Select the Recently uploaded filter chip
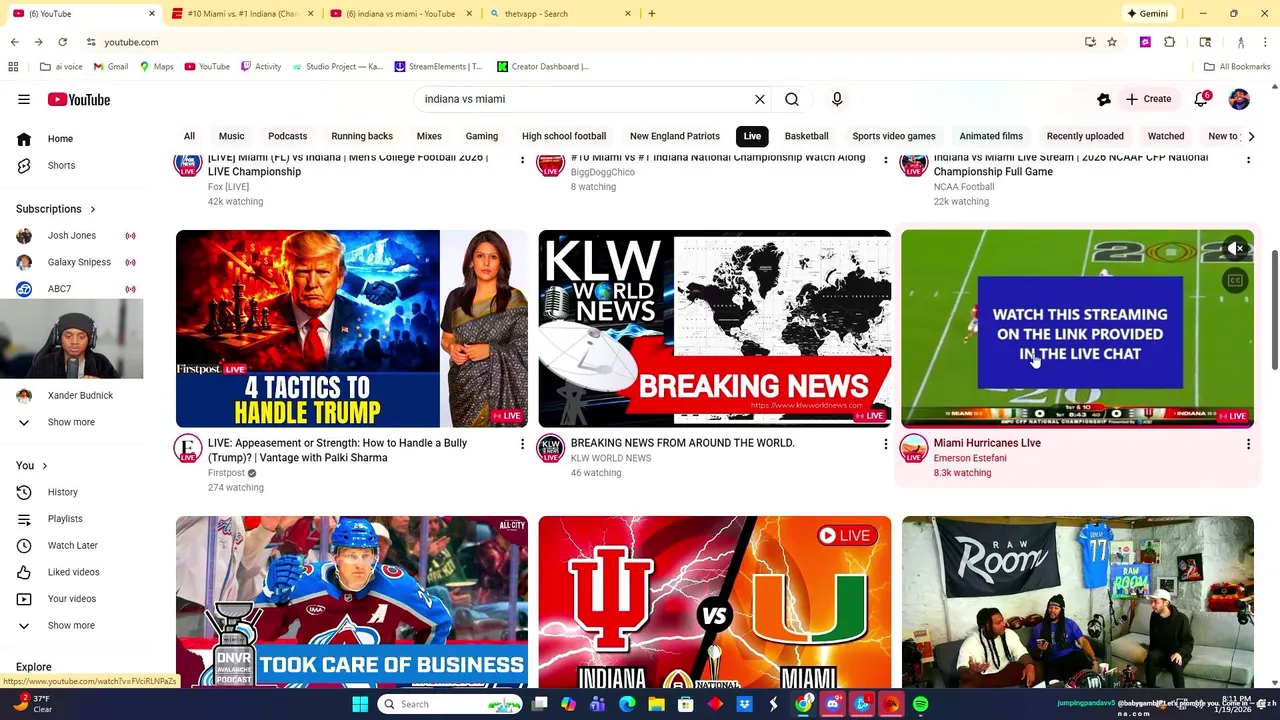Viewport: 1280px width, 720px height. [1085, 136]
